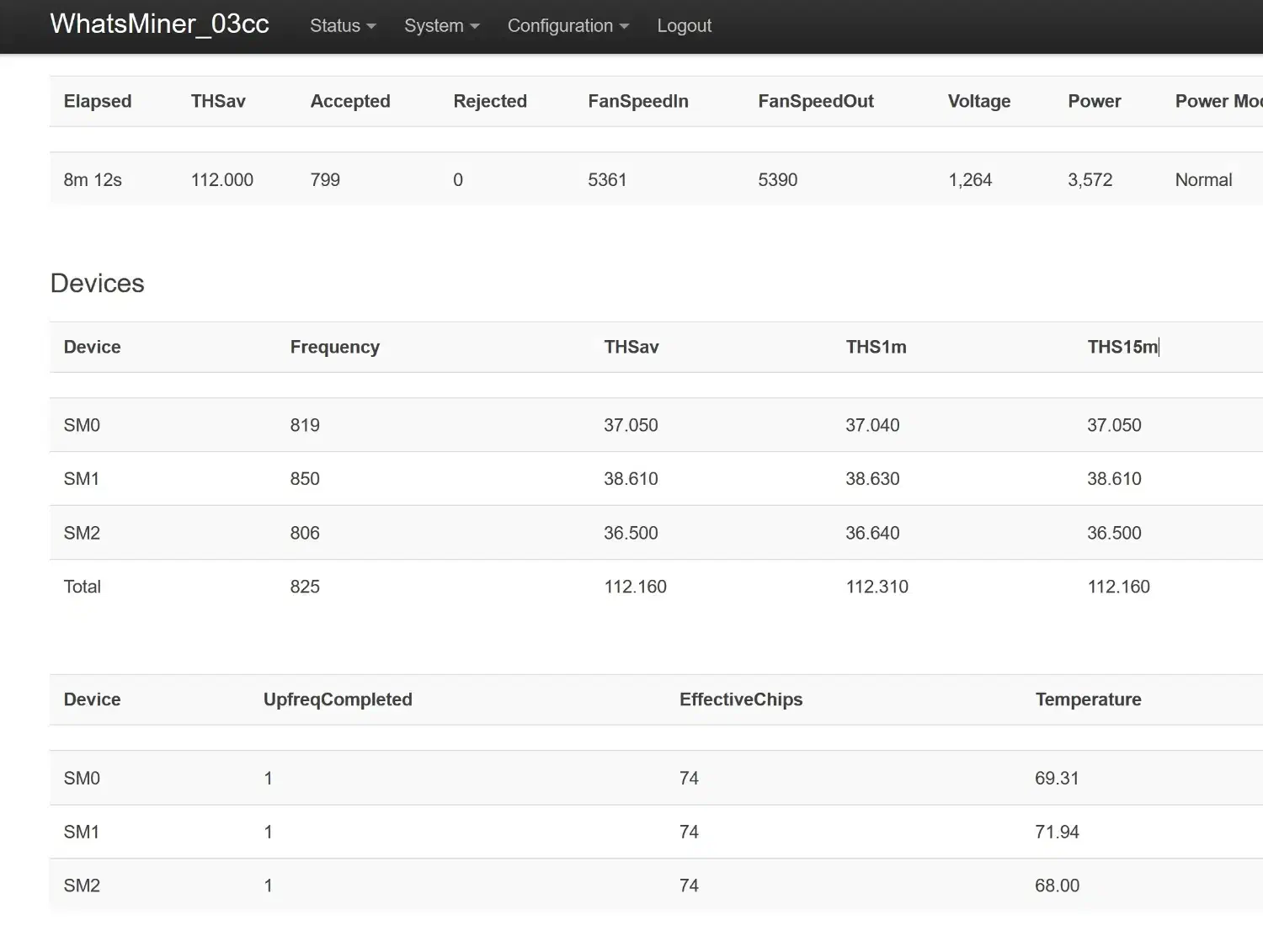Click the THS15m column header

pyautogui.click(x=1122, y=347)
